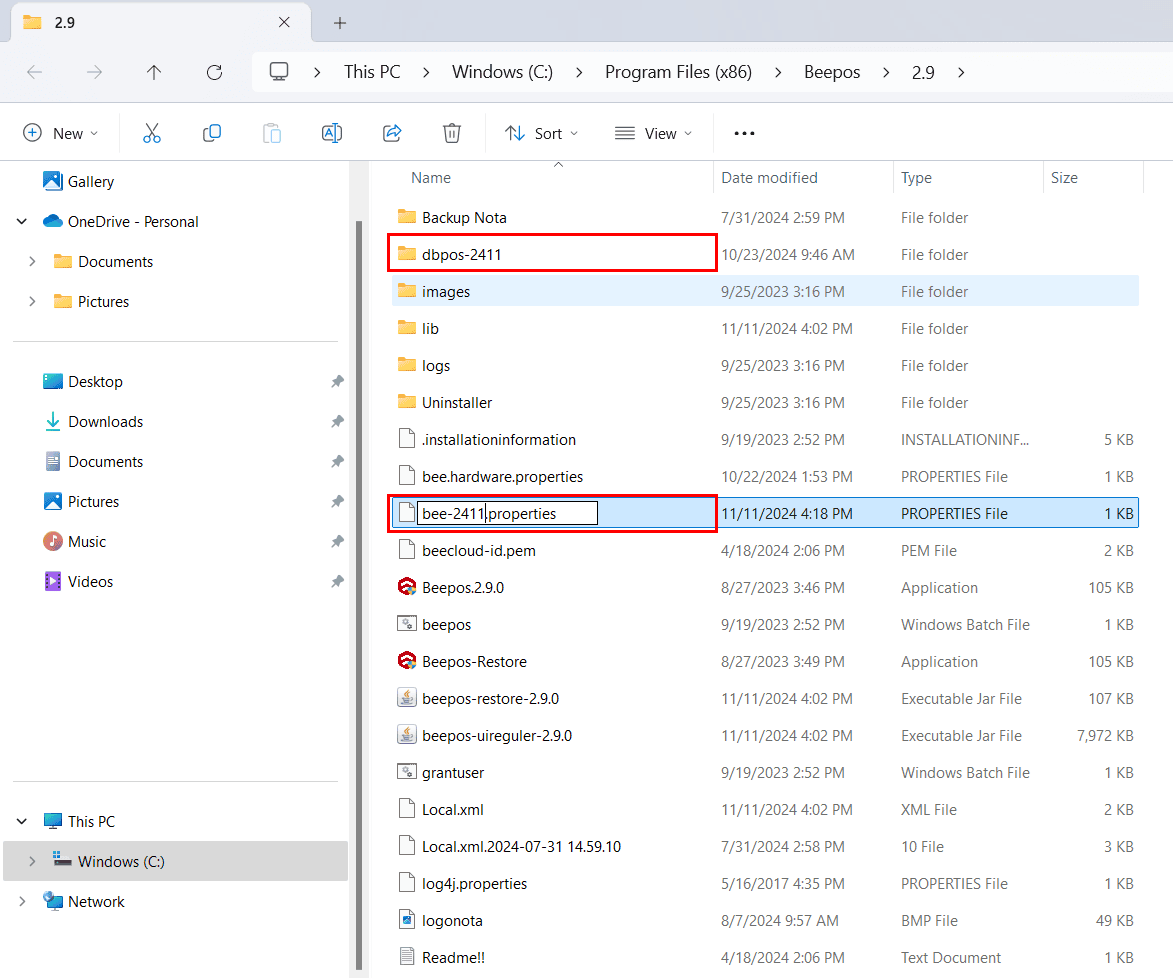The image size is (1173, 978).
Task: Refresh the folder view
Action: coord(215,73)
